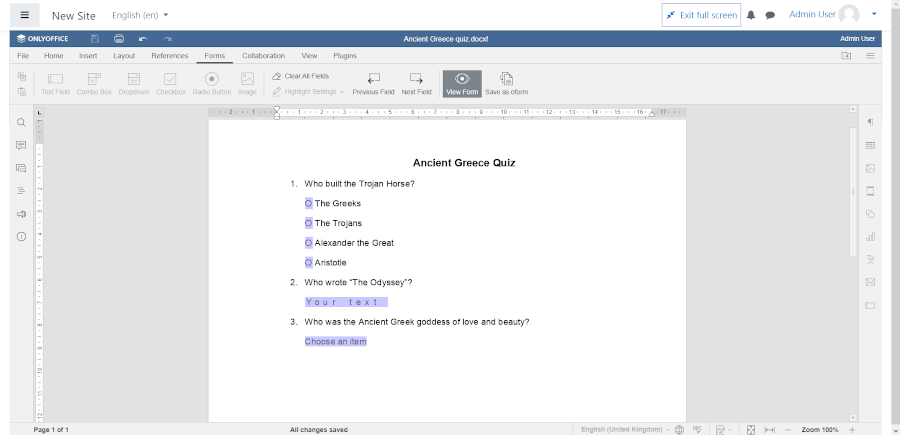Image resolution: width=900 pixels, height=435 pixels.
Task: Click the zoom in plus button
Action: (852, 429)
